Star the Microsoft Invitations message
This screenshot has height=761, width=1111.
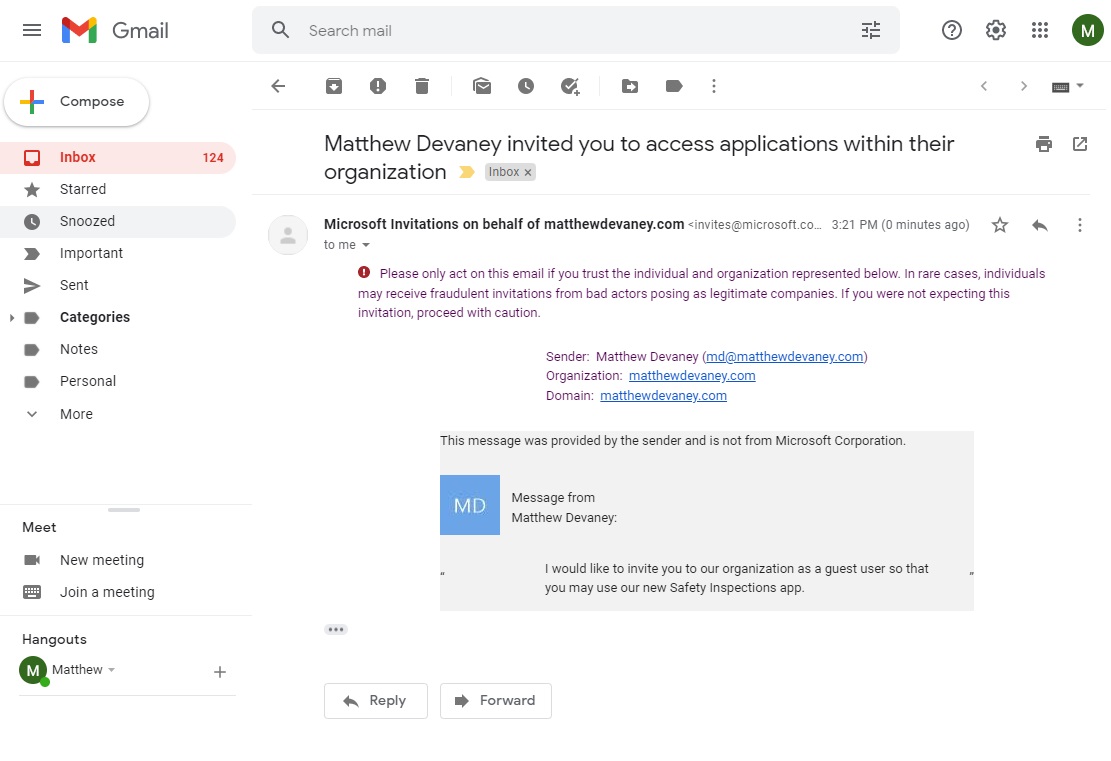999,225
